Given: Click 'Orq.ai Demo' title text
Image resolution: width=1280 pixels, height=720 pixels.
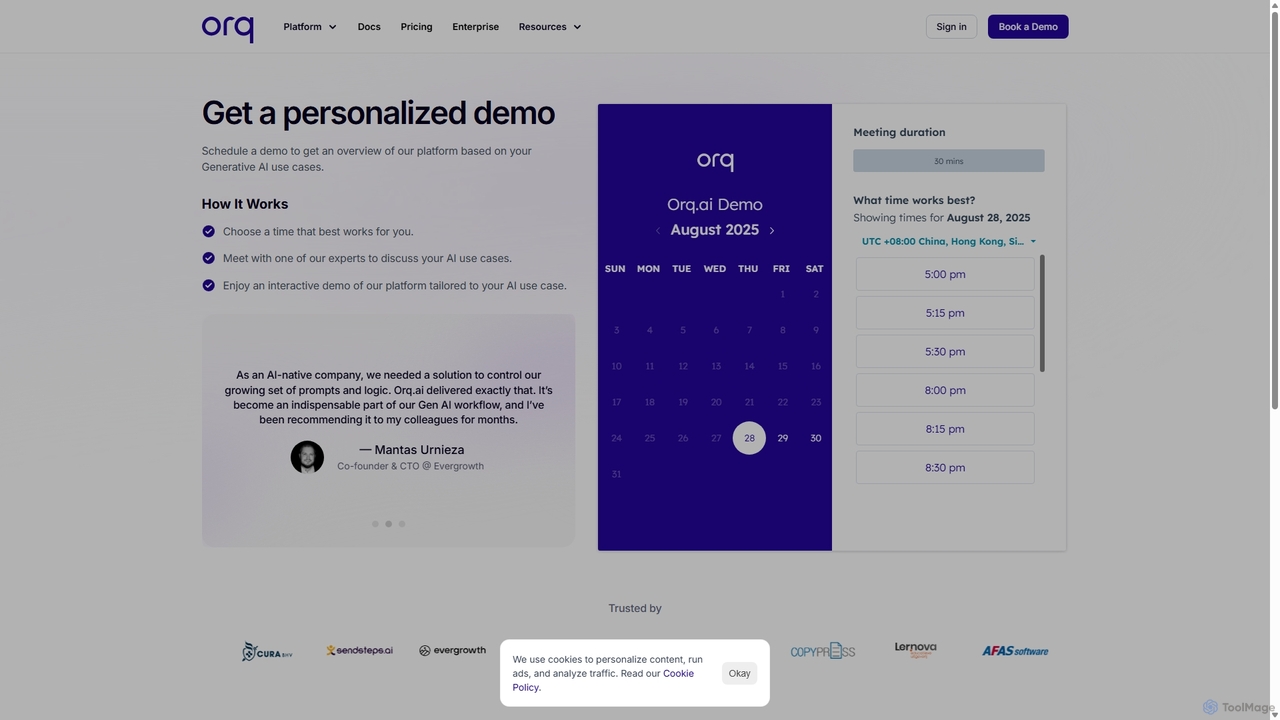Looking at the screenshot, I should (715, 204).
